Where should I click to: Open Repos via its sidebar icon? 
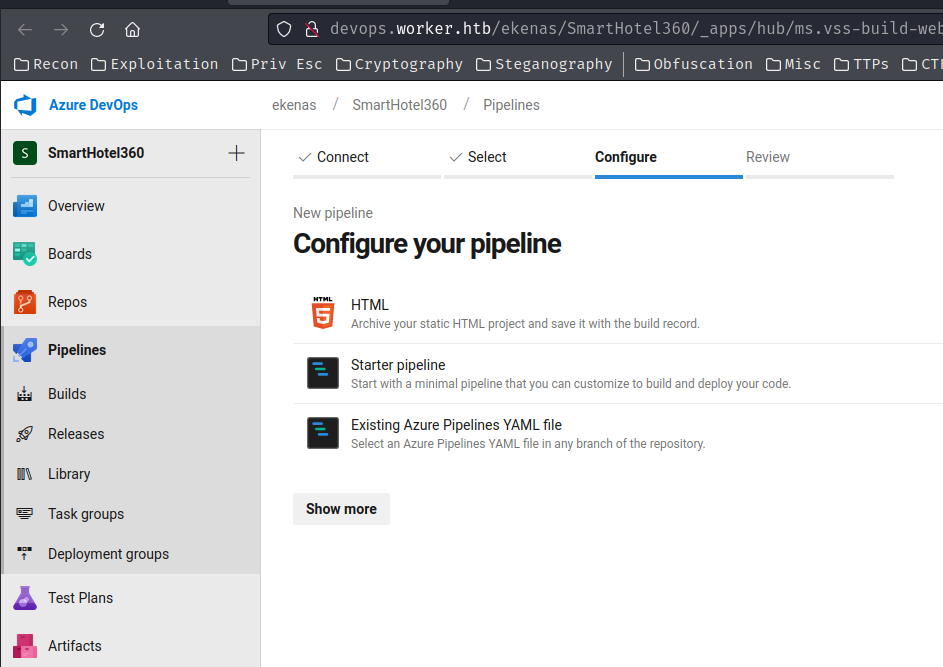[x=25, y=302]
